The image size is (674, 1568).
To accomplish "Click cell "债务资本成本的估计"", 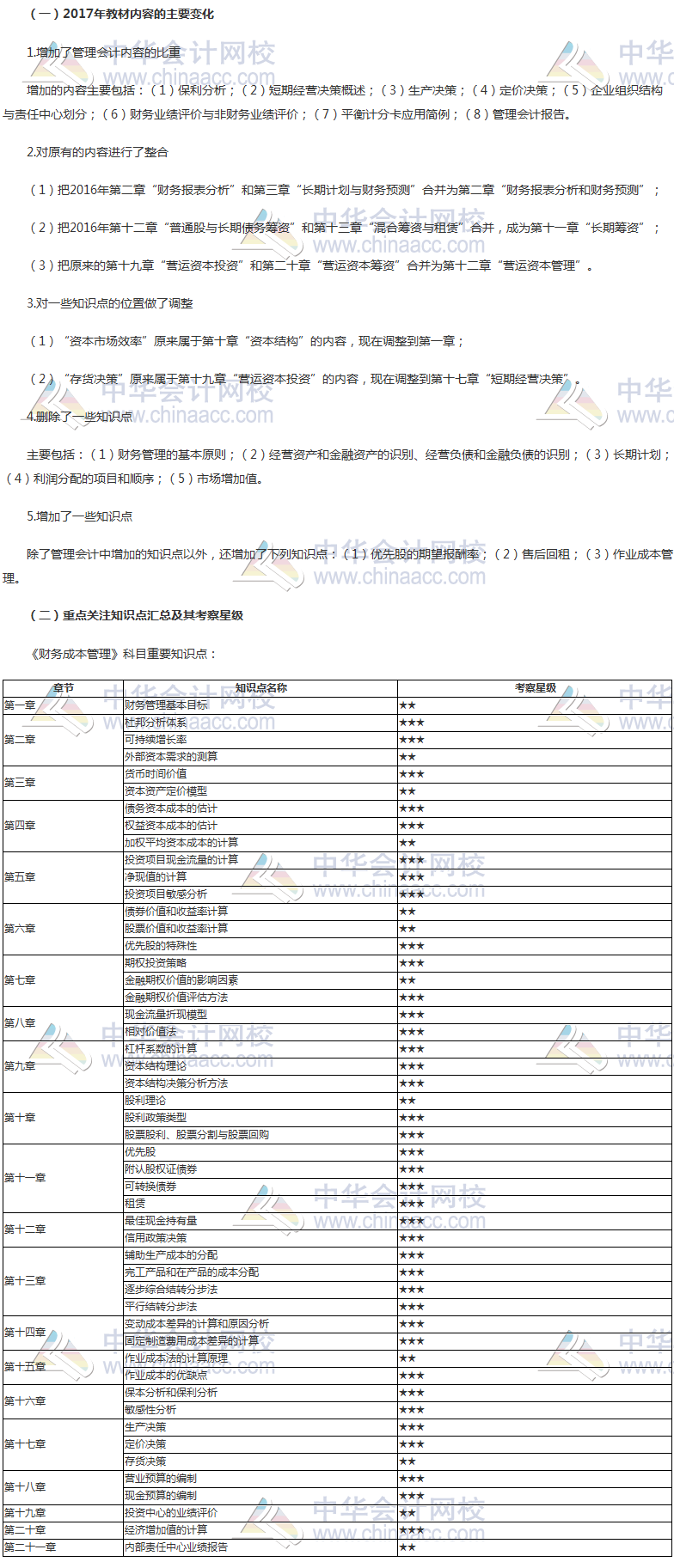I will (260, 808).
